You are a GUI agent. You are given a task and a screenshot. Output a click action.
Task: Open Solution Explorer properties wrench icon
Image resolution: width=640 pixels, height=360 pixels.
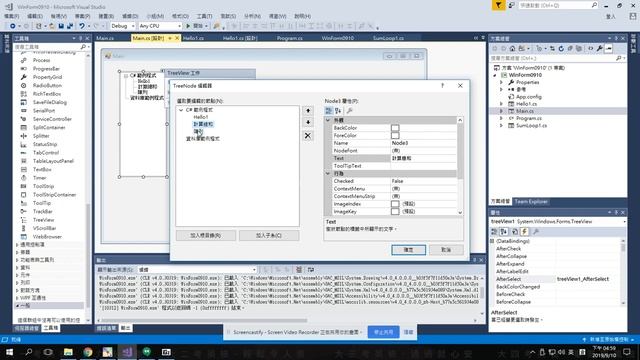(x=599, y=48)
